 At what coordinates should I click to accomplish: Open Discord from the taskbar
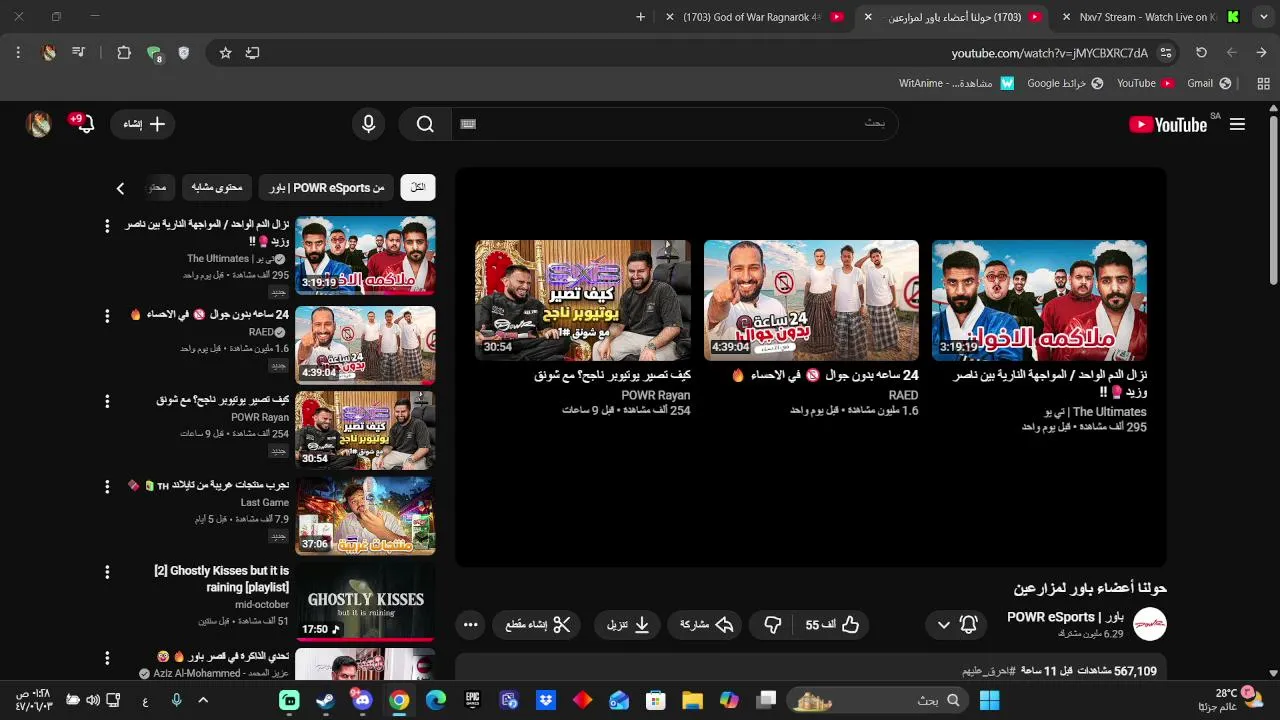click(x=362, y=700)
